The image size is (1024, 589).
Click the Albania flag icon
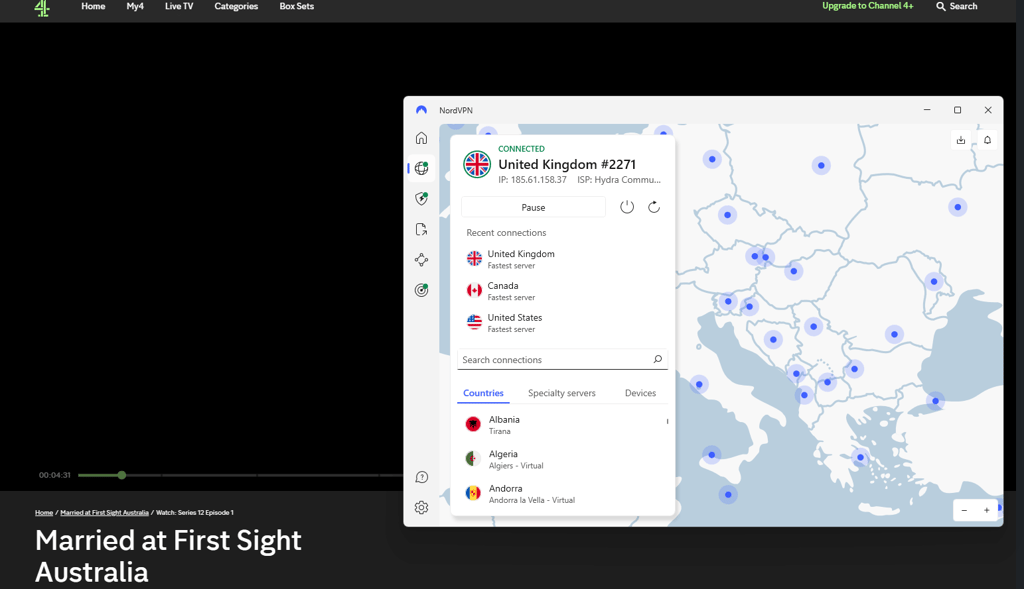point(473,424)
